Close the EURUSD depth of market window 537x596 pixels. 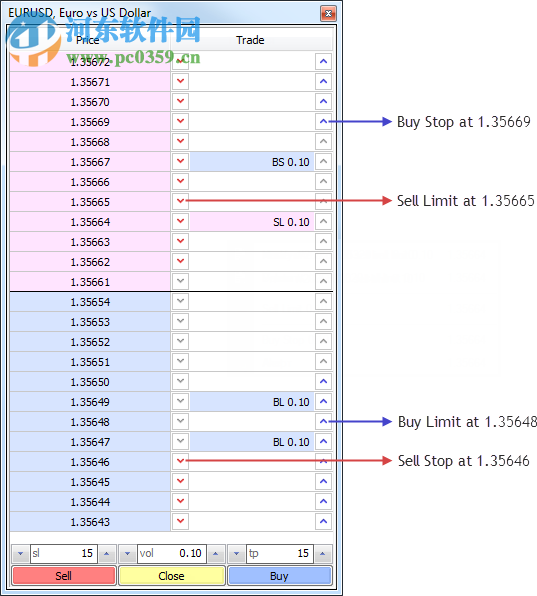pyautogui.click(x=328, y=14)
